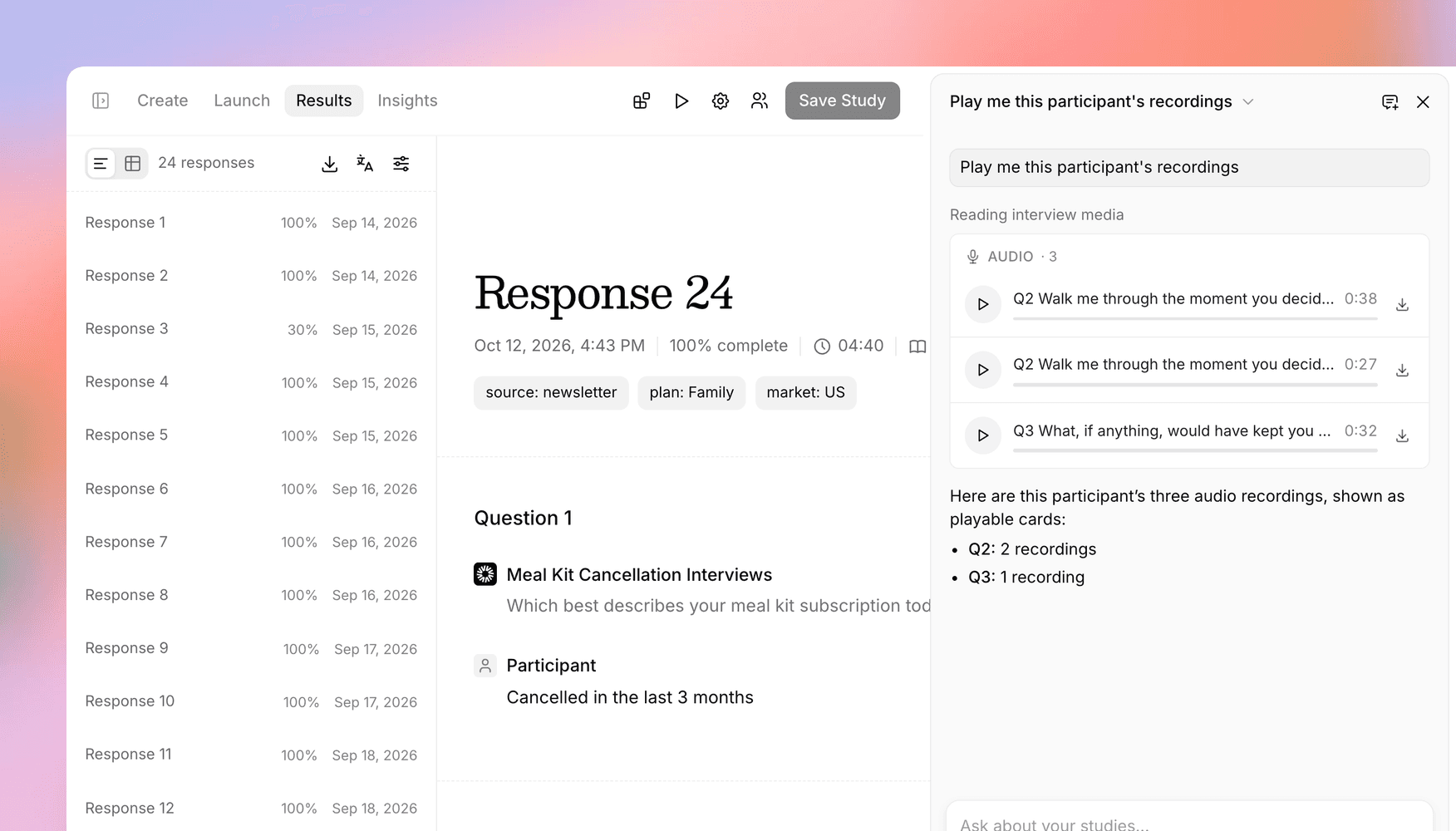
Task: Select Response 9 in the list
Action: coord(251,648)
